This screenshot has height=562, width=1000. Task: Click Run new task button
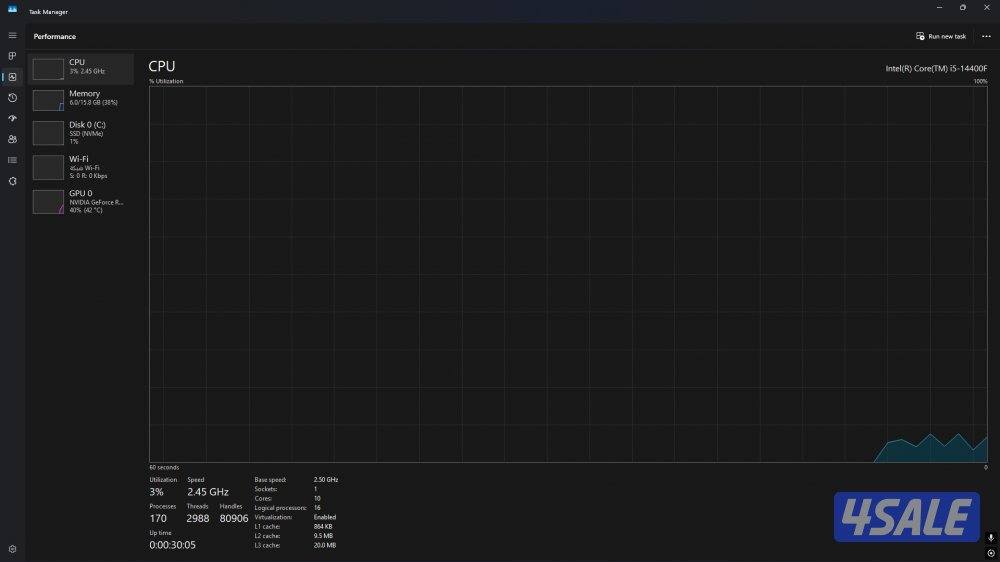941,36
